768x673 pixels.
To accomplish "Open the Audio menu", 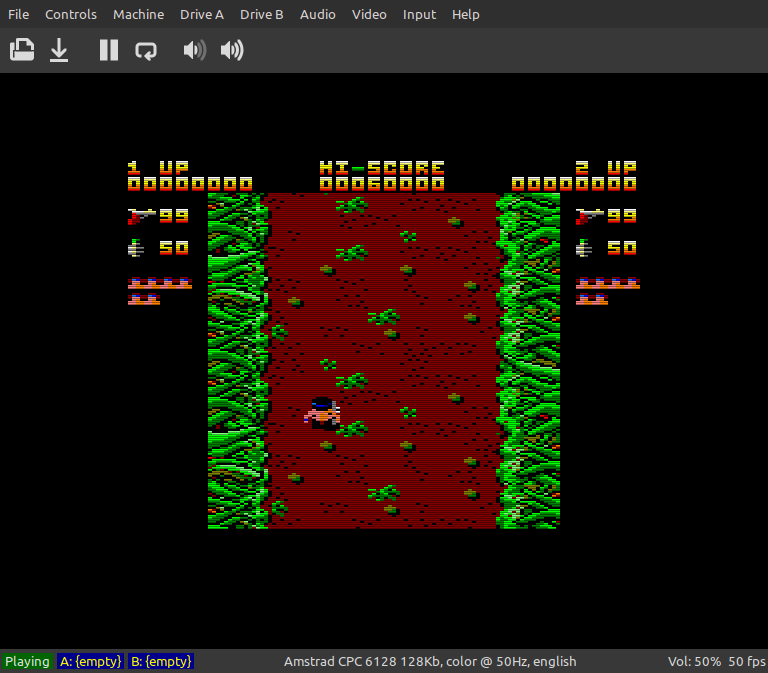I will pyautogui.click(x=317, y=15).
